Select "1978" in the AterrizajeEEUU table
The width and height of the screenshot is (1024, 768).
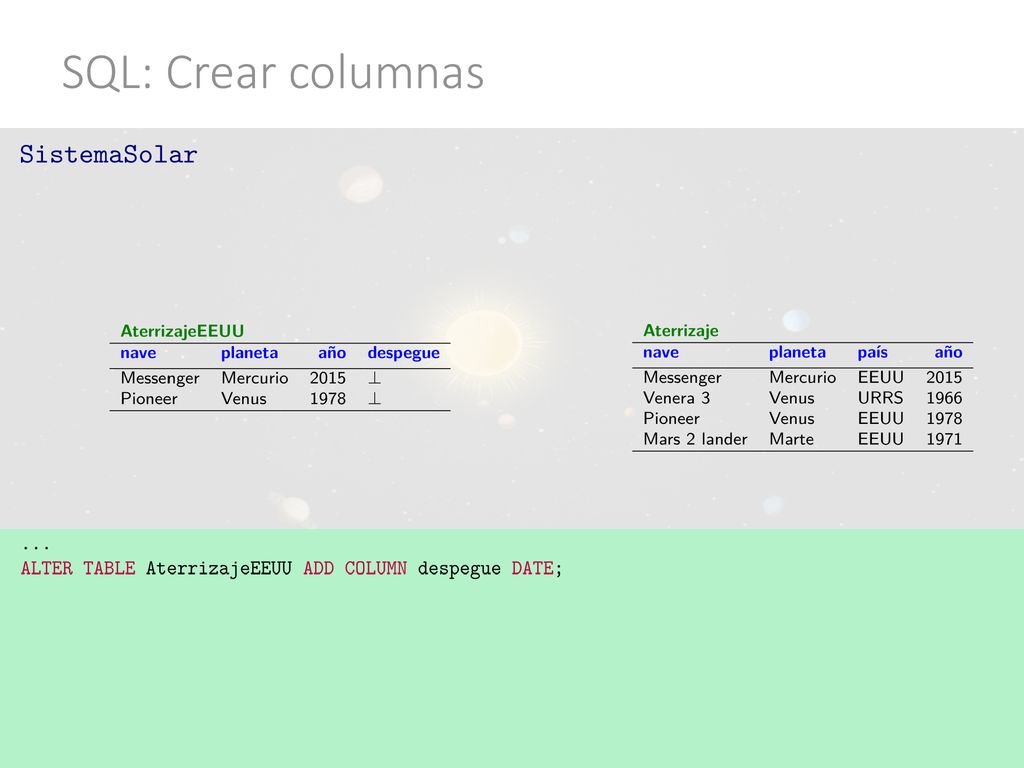point(328,398)
